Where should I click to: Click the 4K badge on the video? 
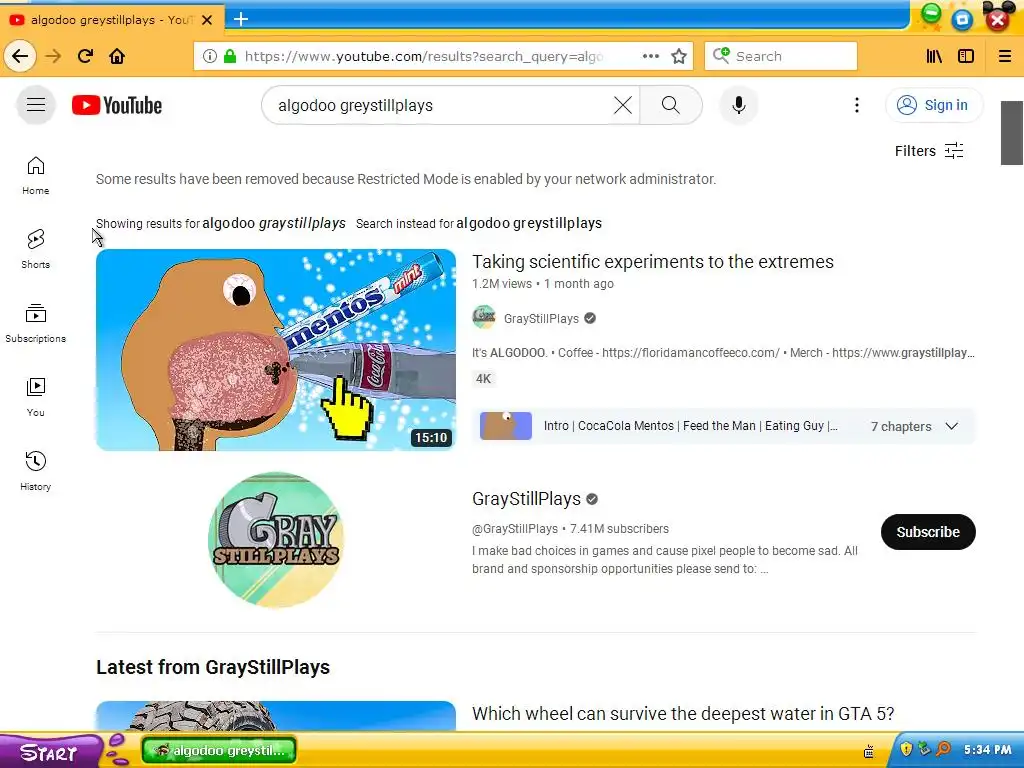coord(483,379)
